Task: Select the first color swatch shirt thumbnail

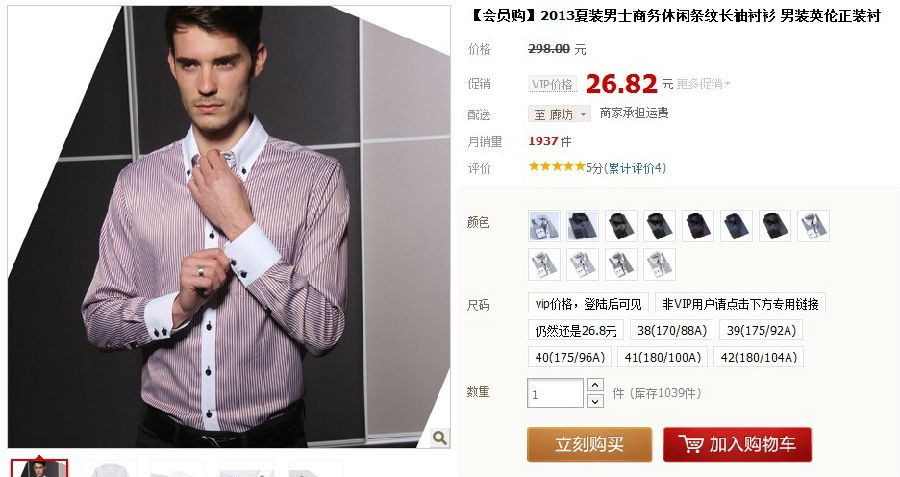Action: [545, 226]
